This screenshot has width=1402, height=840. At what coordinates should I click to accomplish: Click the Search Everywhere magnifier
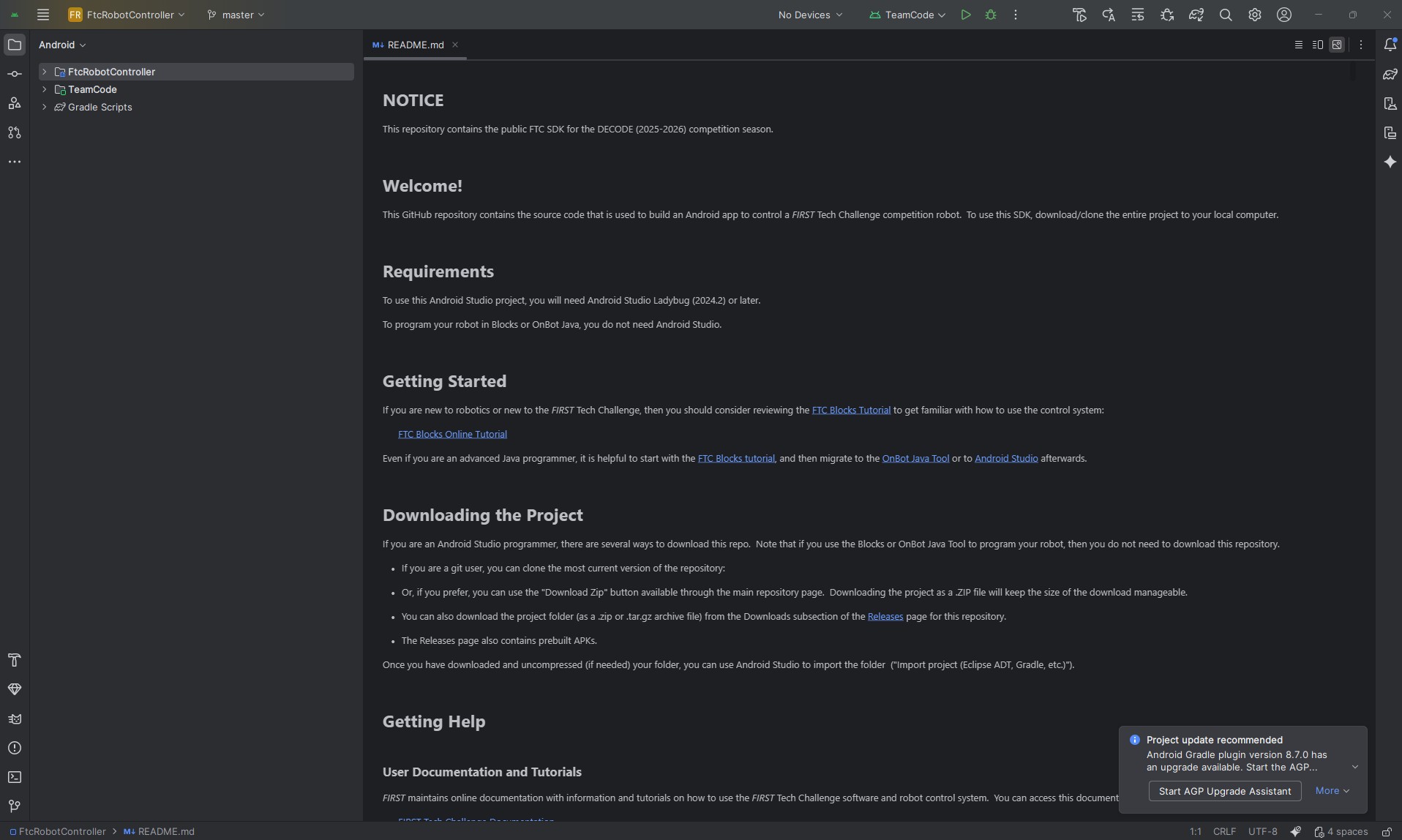coord(1226,15)
